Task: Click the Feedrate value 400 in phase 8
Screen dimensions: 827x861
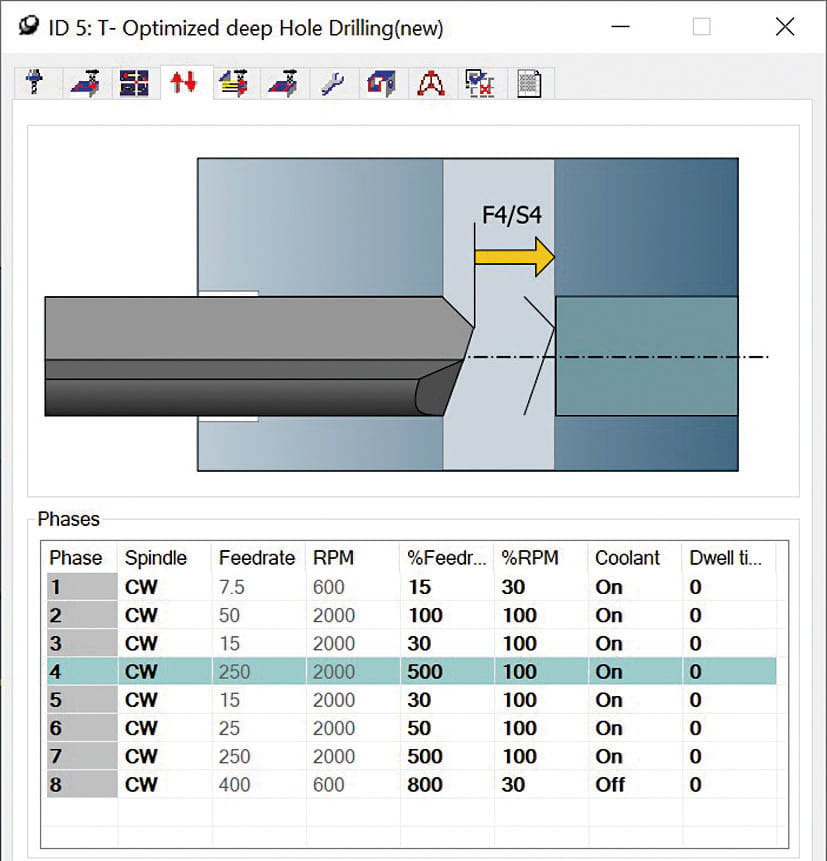Action: click(234, 785)
